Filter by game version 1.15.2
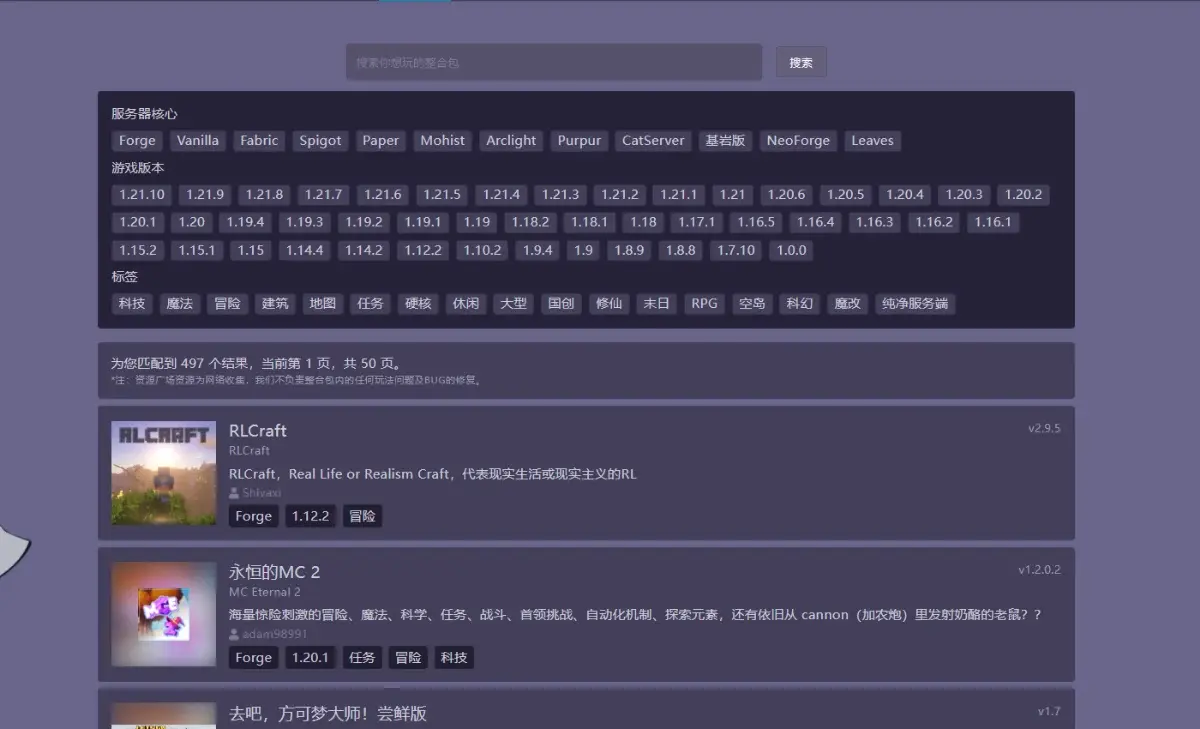1200x729 pixels. click(138, 250)
